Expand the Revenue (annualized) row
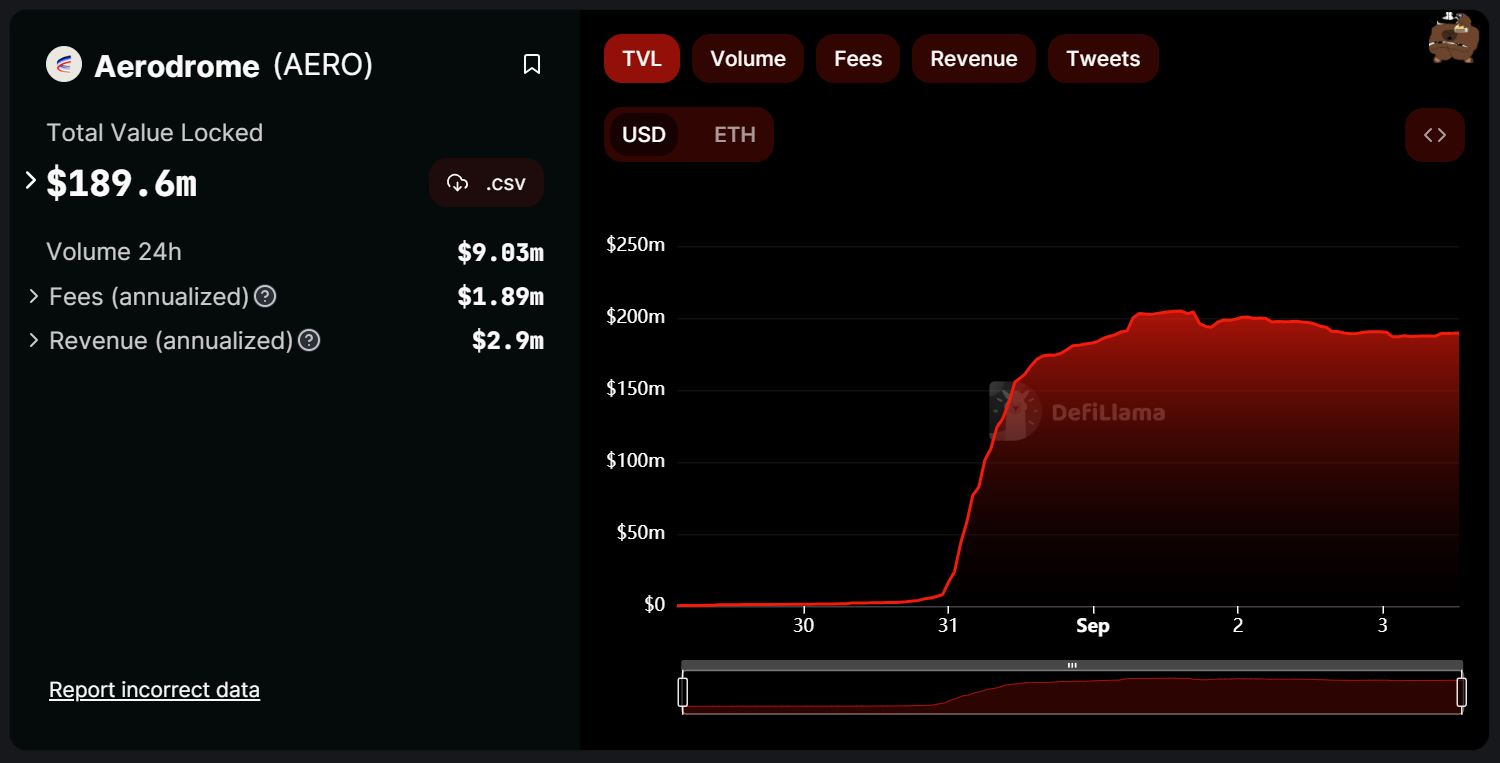 34,340
